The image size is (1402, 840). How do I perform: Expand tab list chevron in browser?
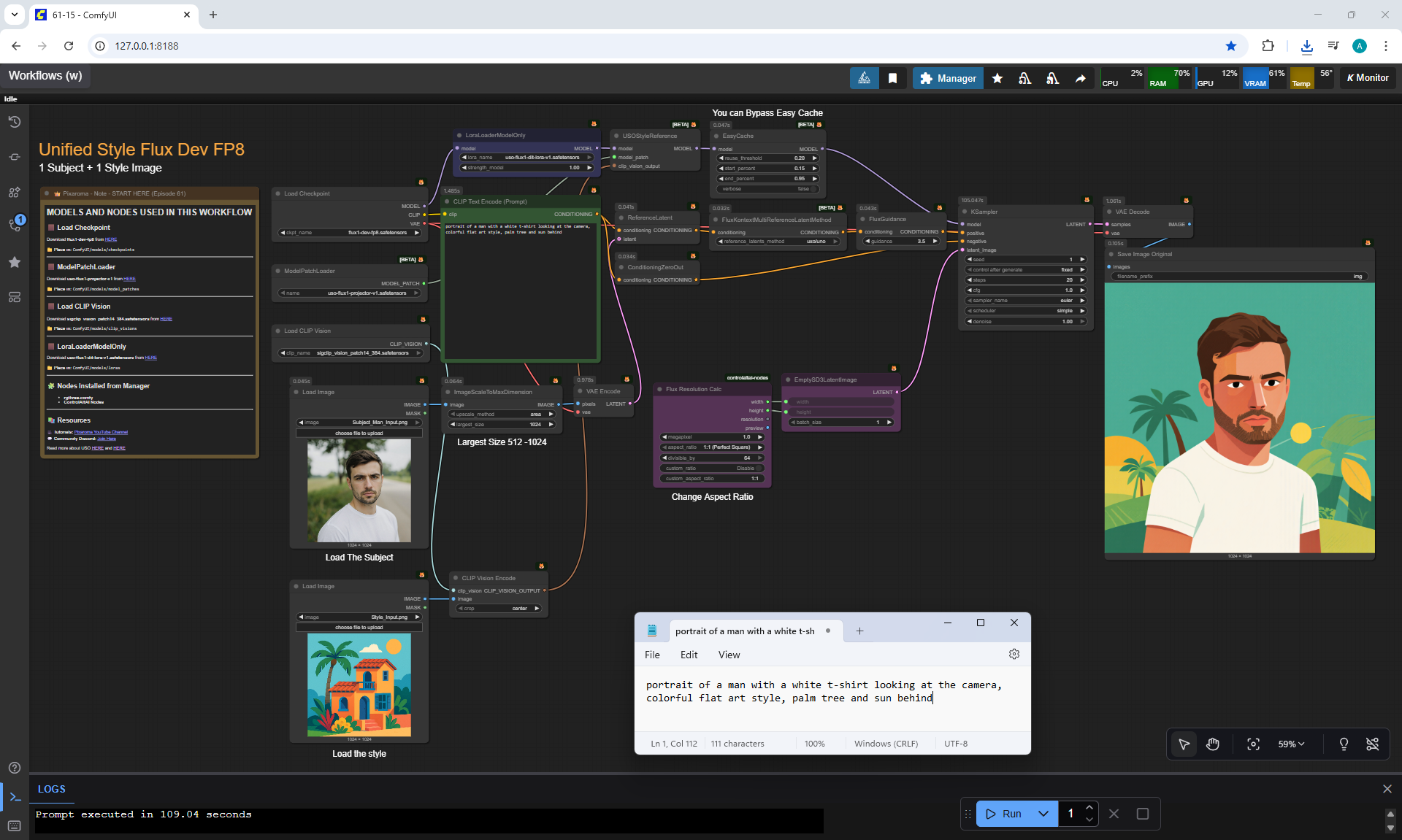coord(14,14)
